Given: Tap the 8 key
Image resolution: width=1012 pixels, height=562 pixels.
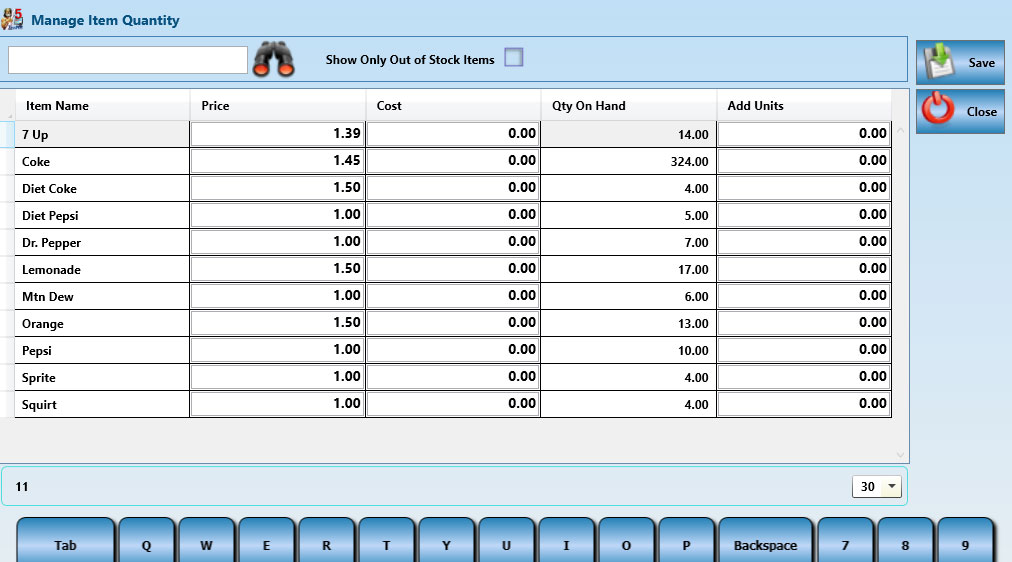Looking at the screenshot, I should [x=906, y=541].
